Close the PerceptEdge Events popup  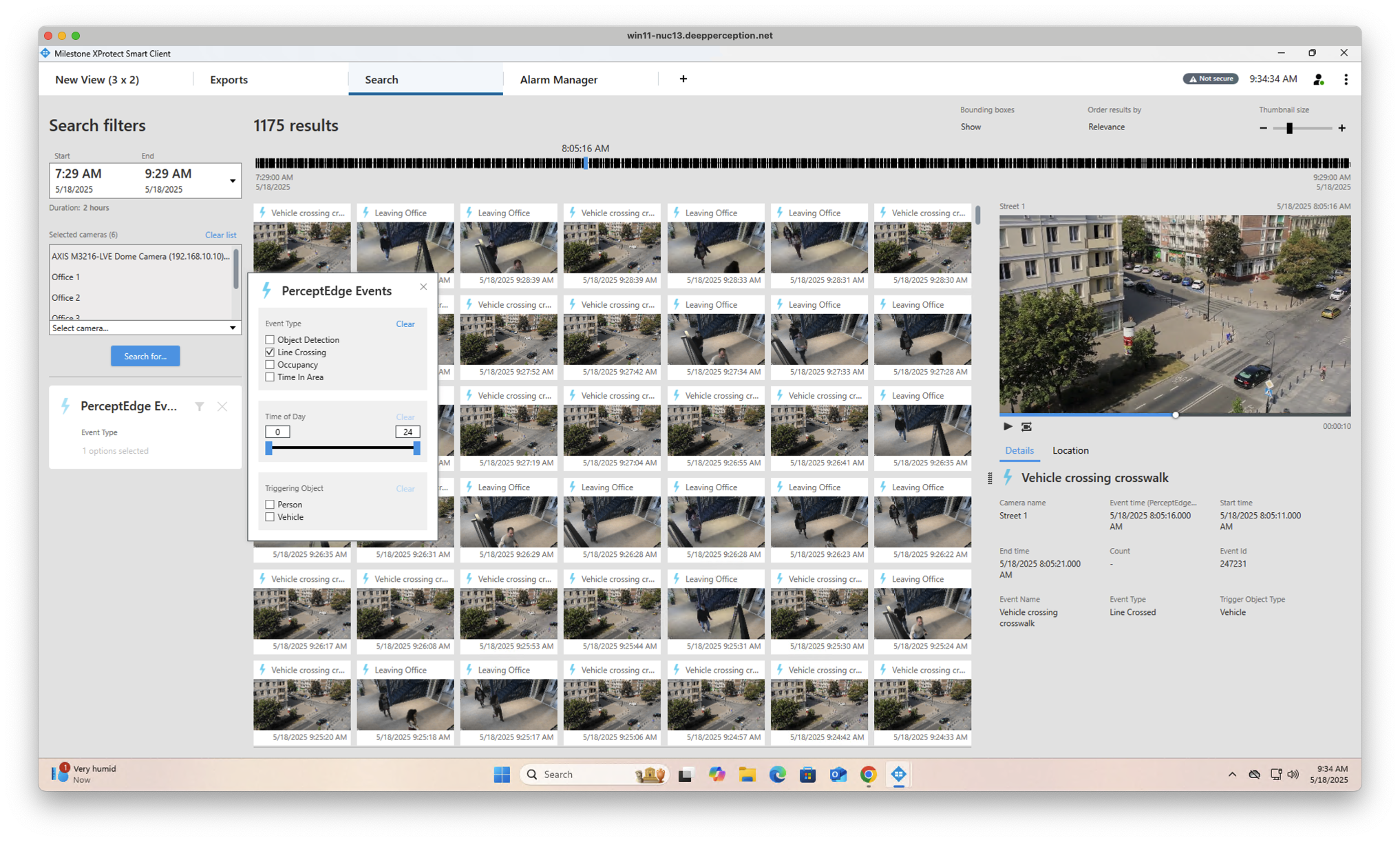click(423, 287)
